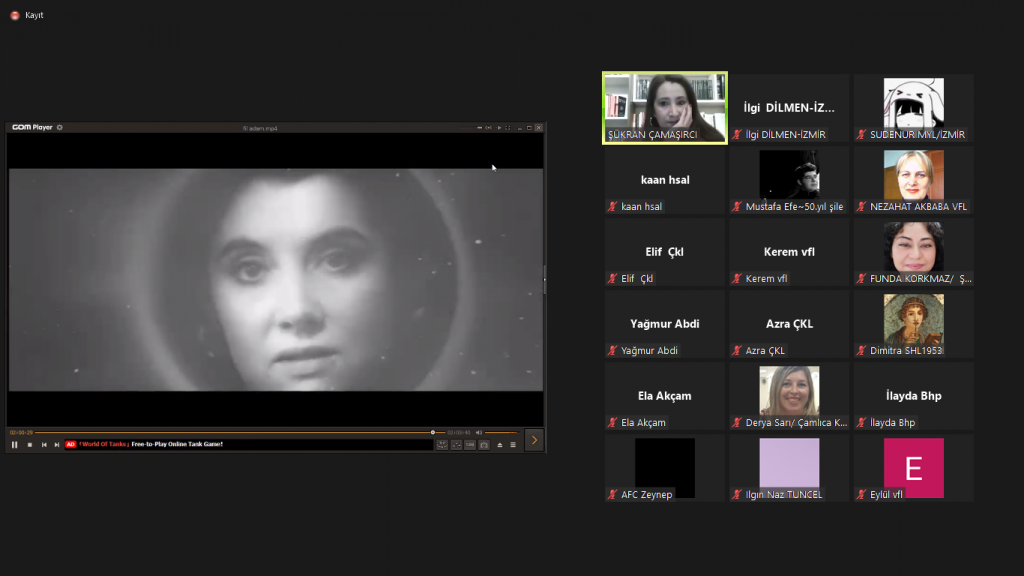
Task: Click the eject/open file icon
Action: pos(500,444)
